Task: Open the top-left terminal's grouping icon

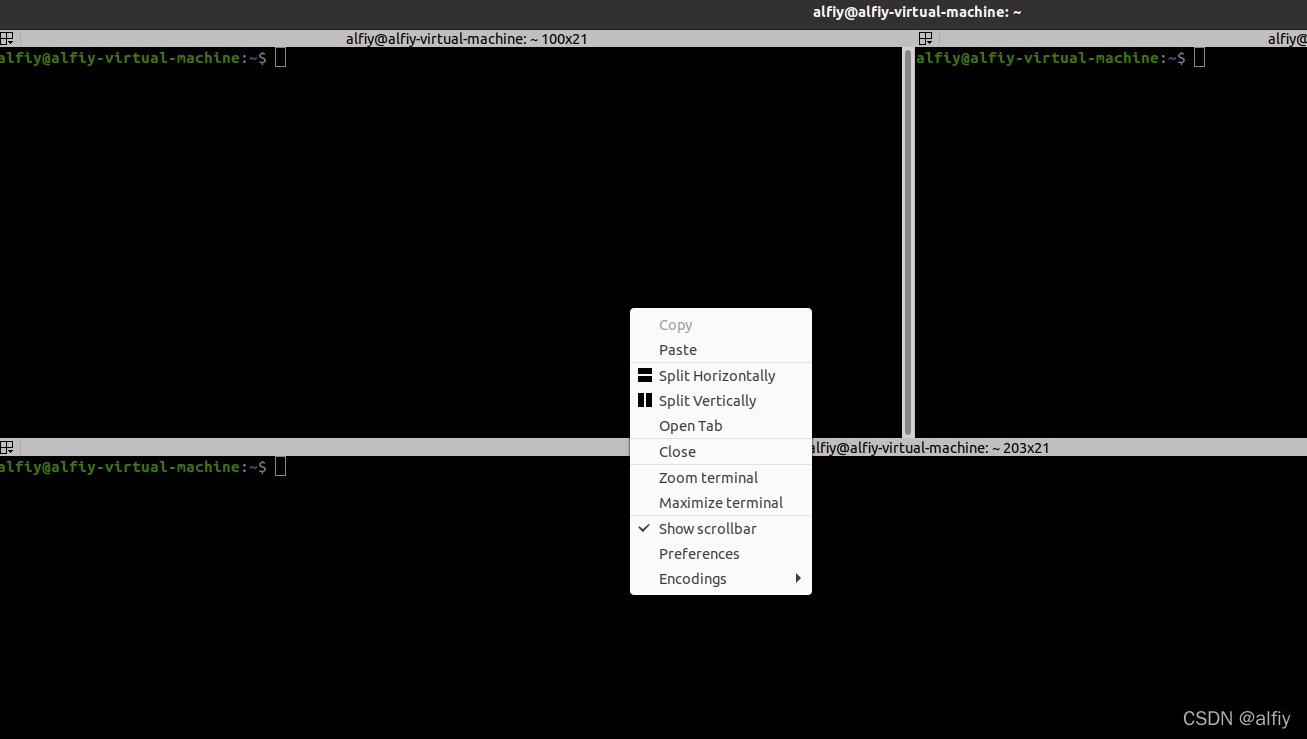Action: [x=6, y=39]
